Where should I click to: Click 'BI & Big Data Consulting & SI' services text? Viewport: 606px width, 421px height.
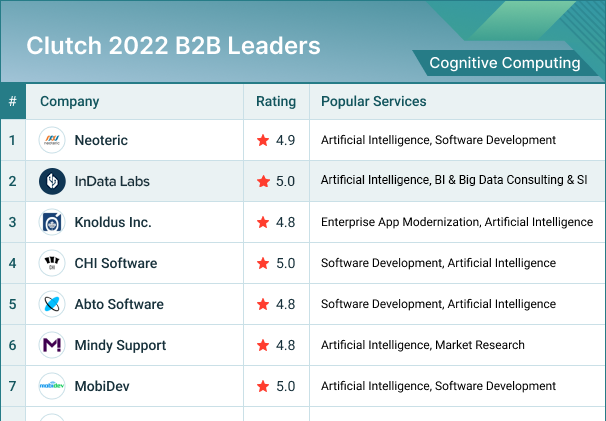[x=511, y=180]
